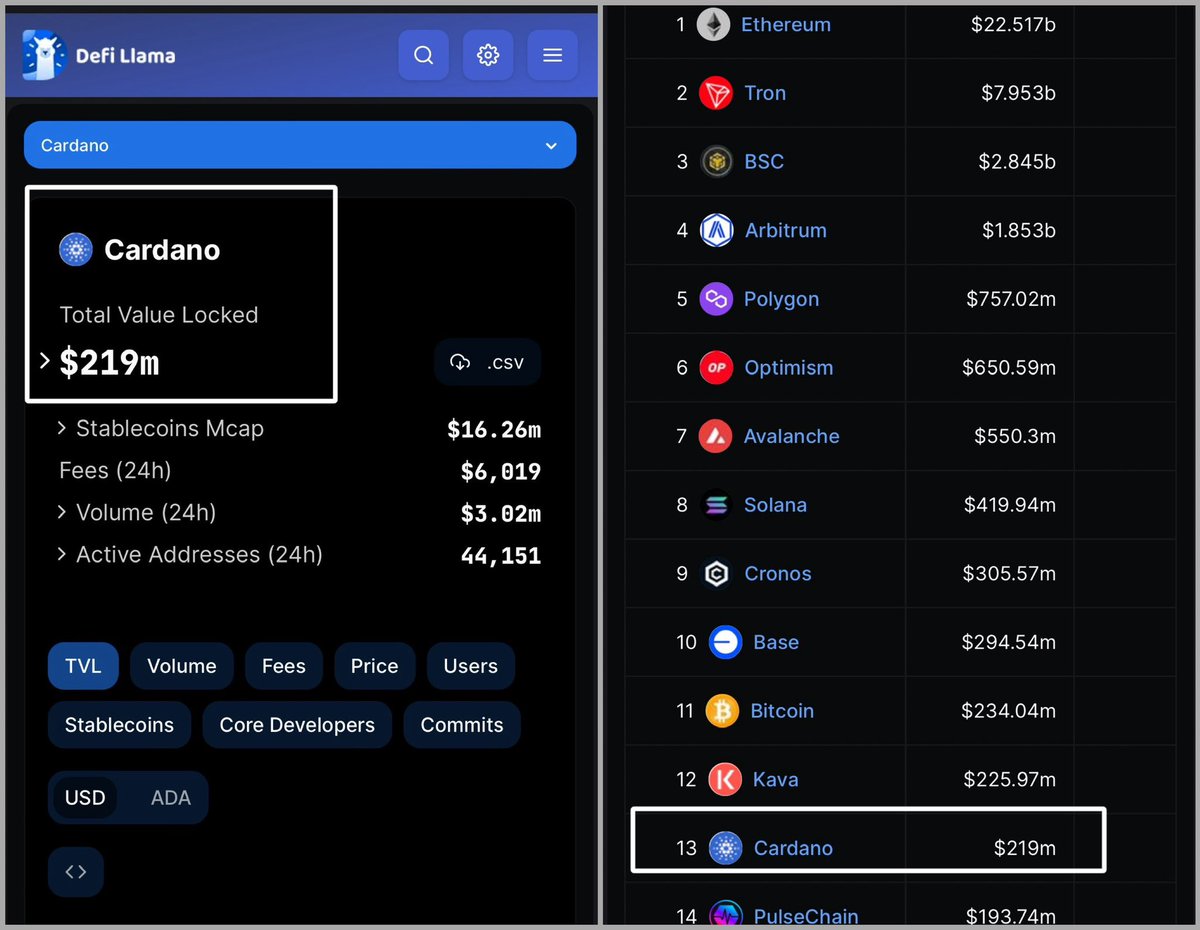1200x930 pixels.
Task: Open the settings gear icon
Action: pos(488,55)
